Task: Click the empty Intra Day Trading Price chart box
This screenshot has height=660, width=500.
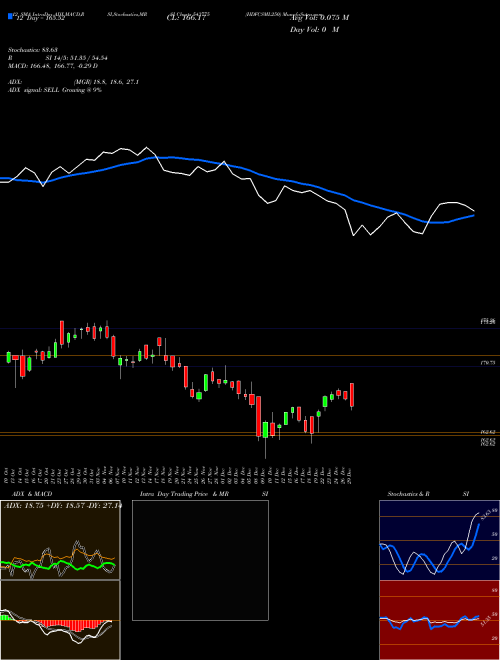Action: 200,560
